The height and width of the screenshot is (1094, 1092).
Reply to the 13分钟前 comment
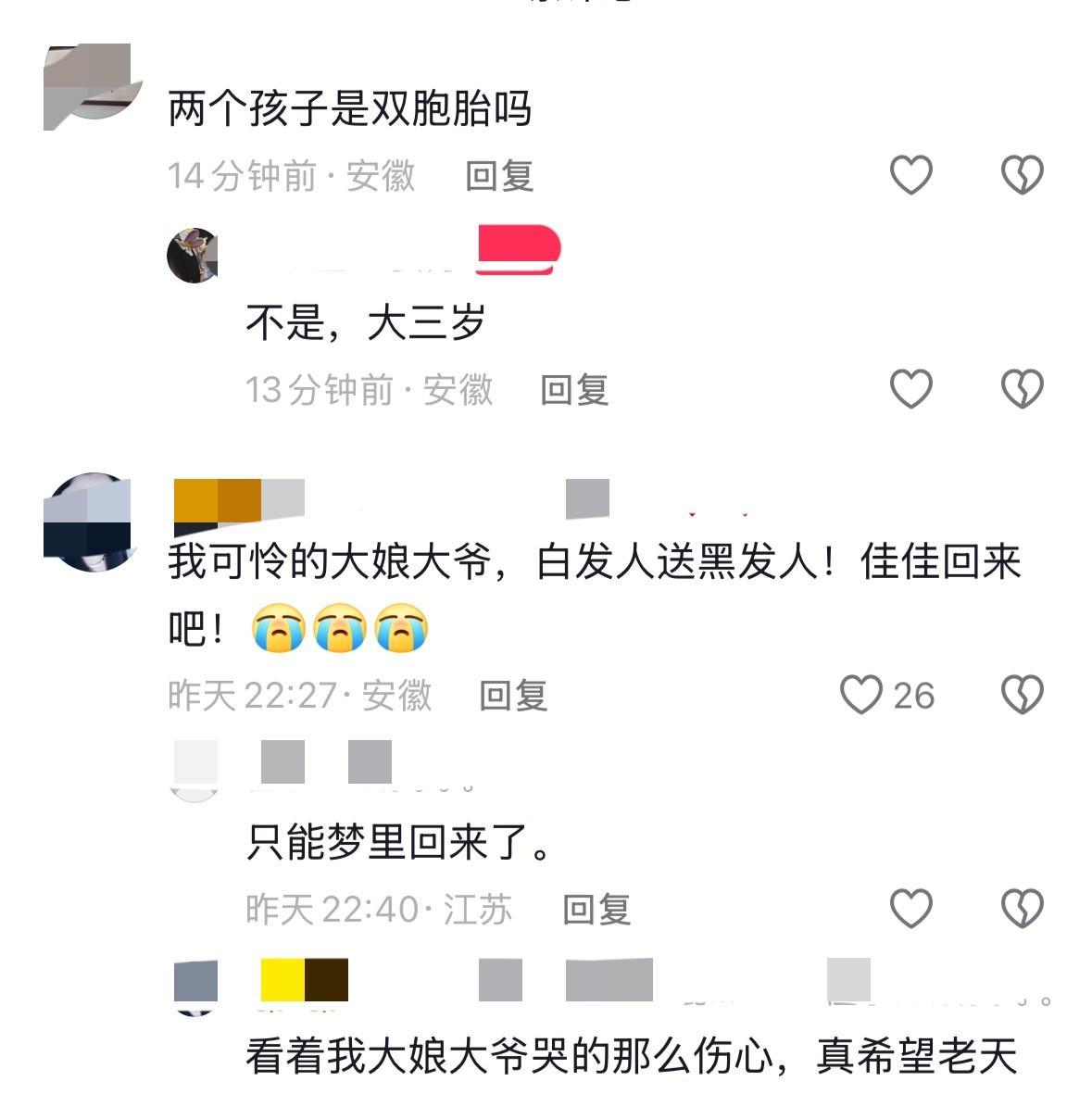(574, 389)
